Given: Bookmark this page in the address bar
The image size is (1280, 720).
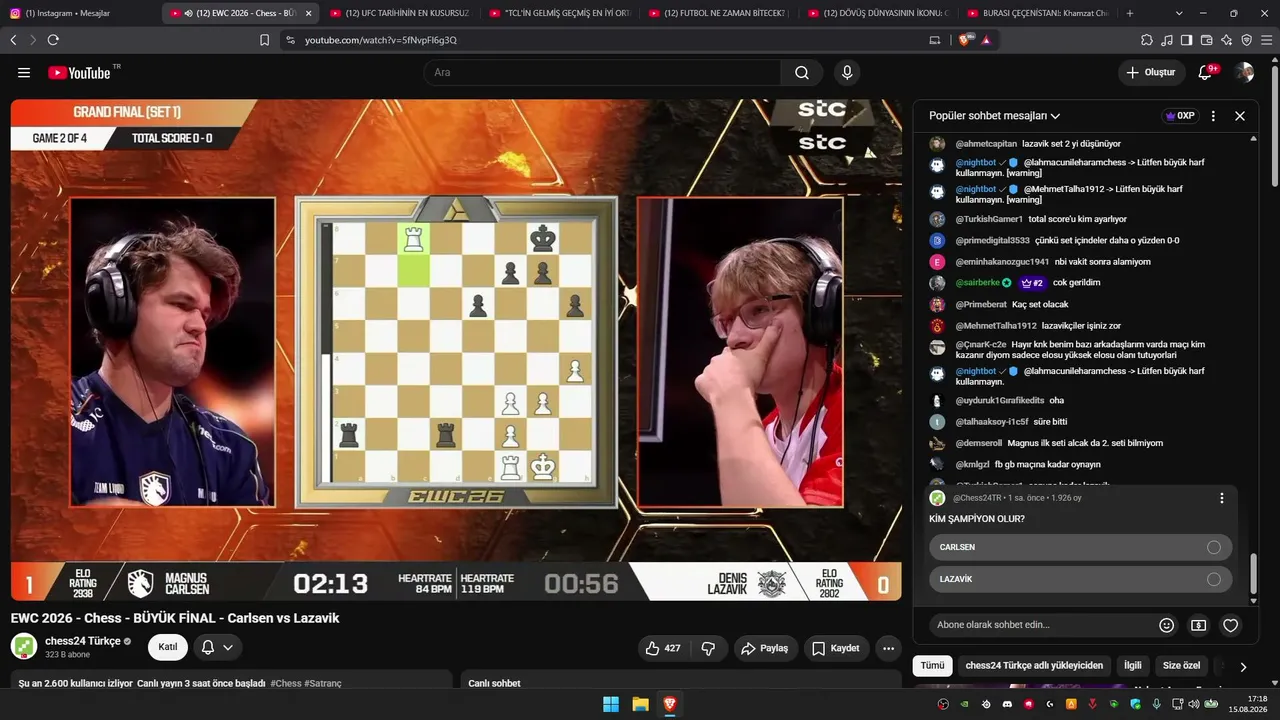Looking at the screenshot, I should 264,40.
